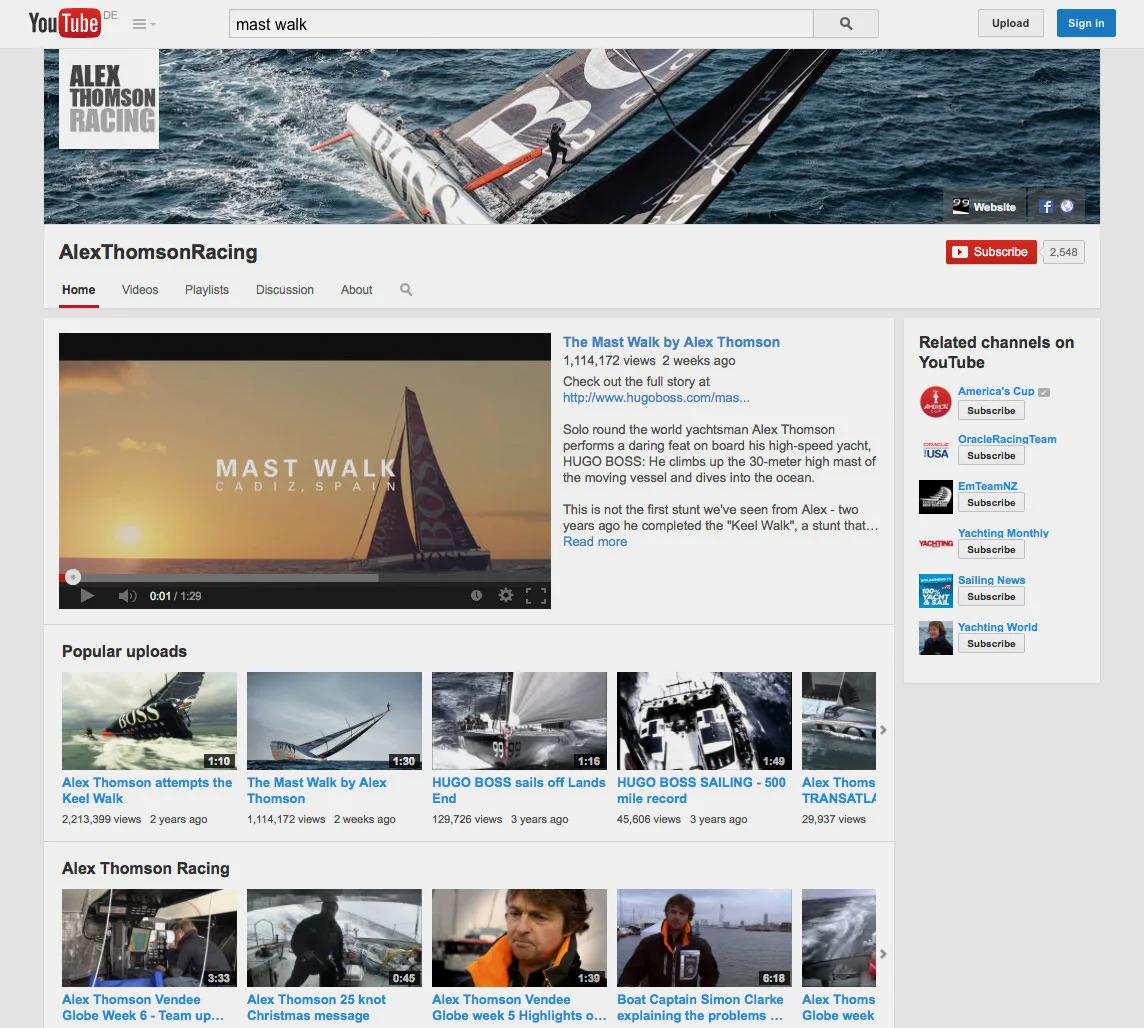This screenshot has width=1144, height=1028.
Task: Open the EmTeamNZ channel link
Action: click(987, 486)
